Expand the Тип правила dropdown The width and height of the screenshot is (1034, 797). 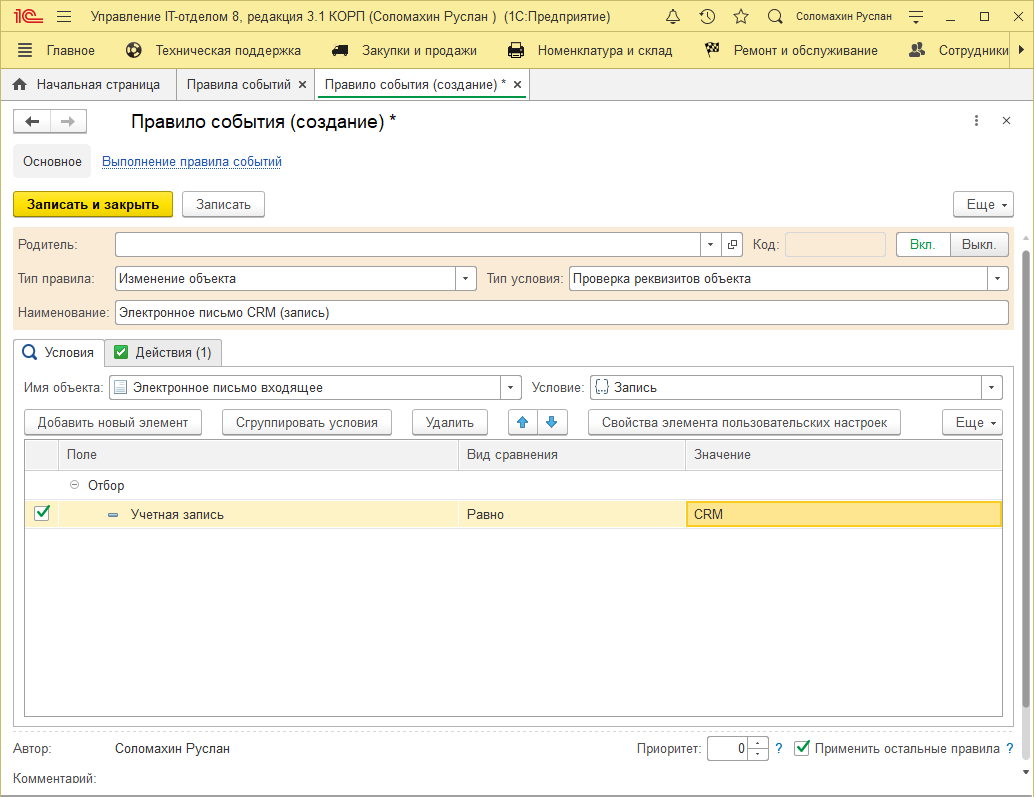pos(466,279)
